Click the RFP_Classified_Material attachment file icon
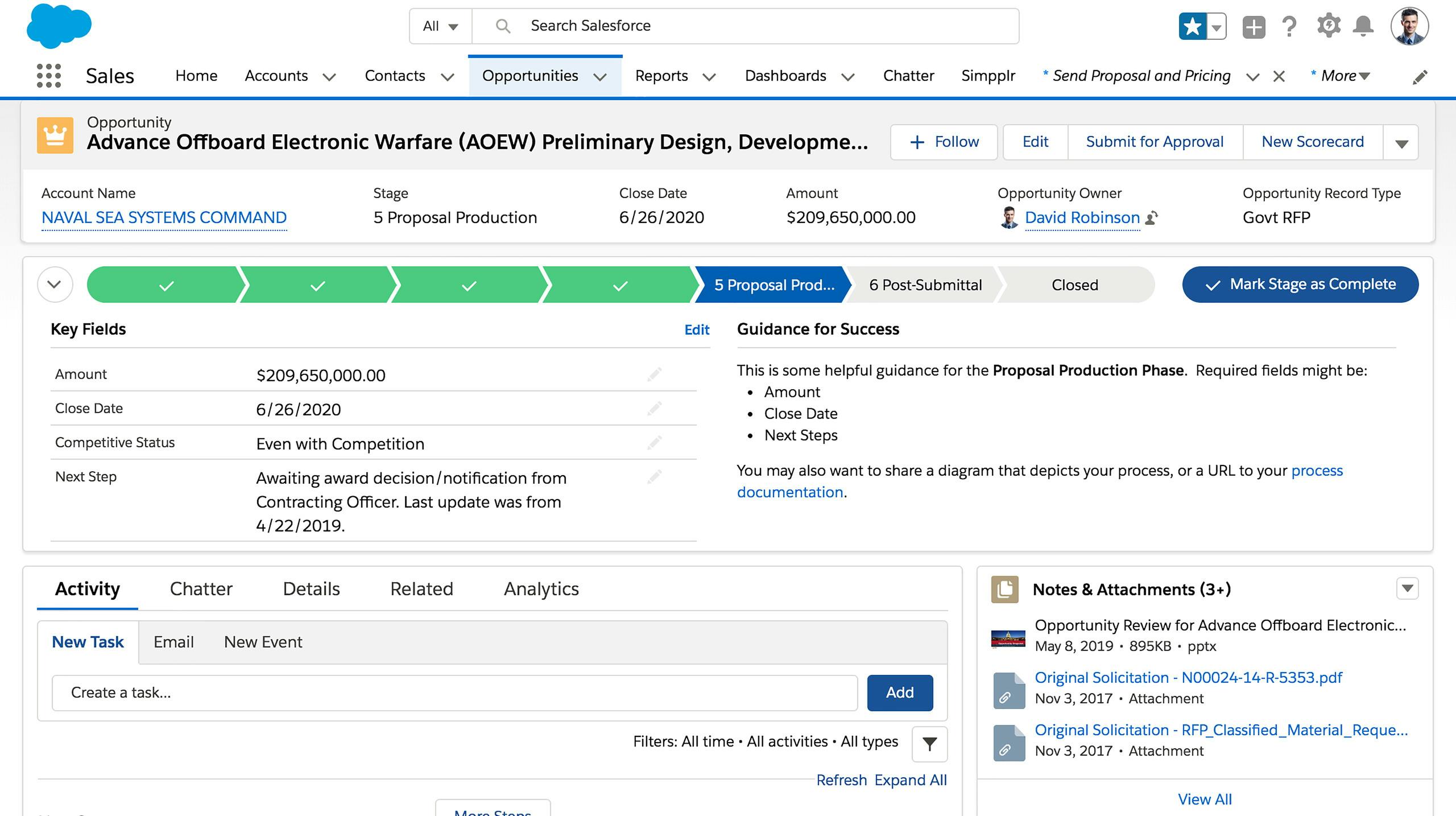 [1009, 743]
